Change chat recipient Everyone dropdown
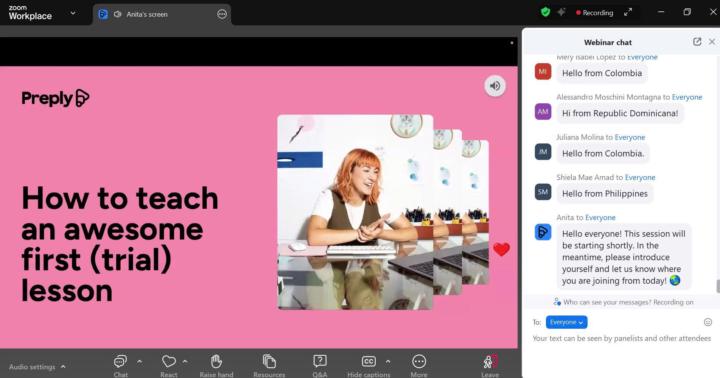Viewport: 720px width, 378px height. 566,322
